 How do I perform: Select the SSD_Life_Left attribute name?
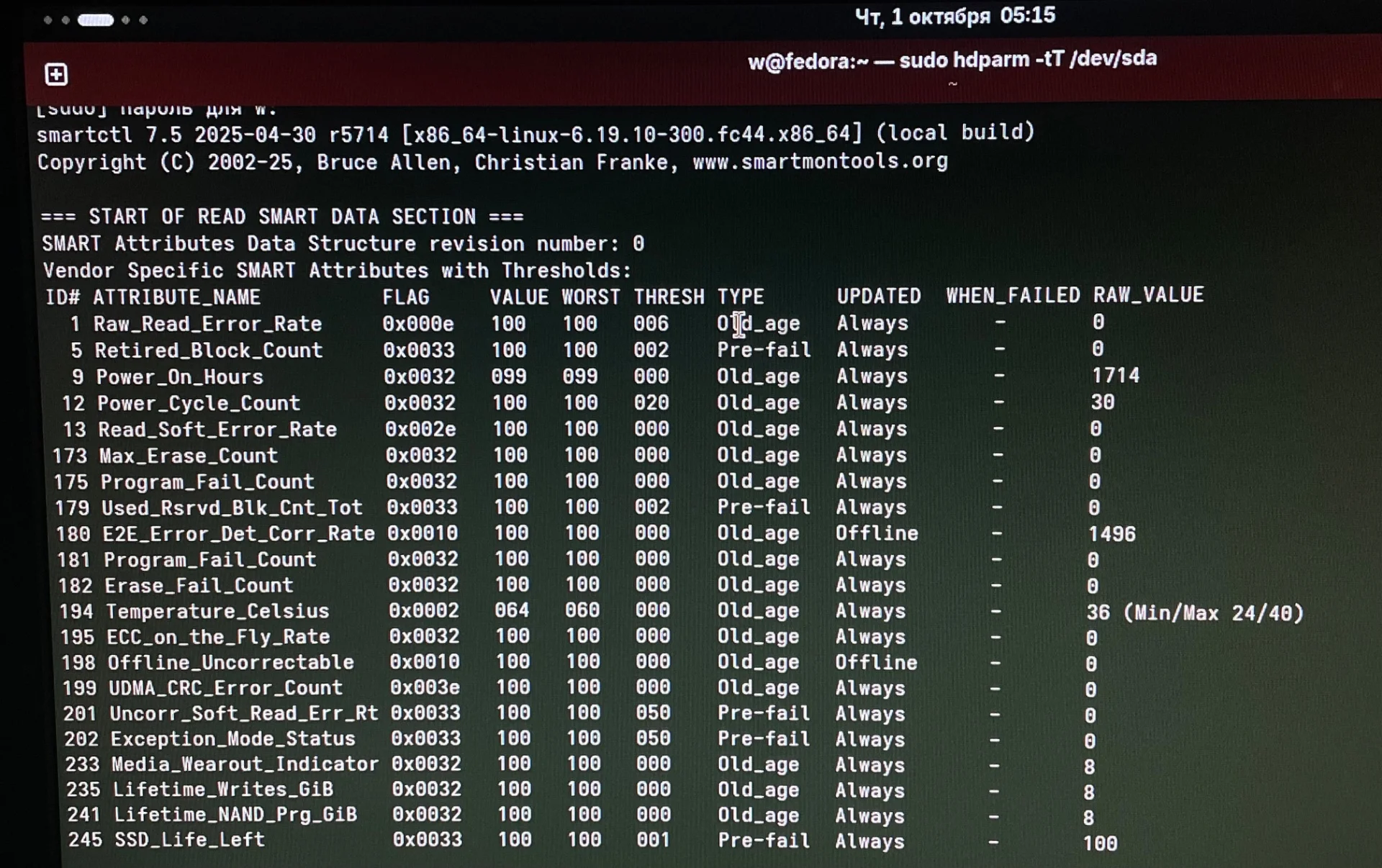(x=190, y=839)
